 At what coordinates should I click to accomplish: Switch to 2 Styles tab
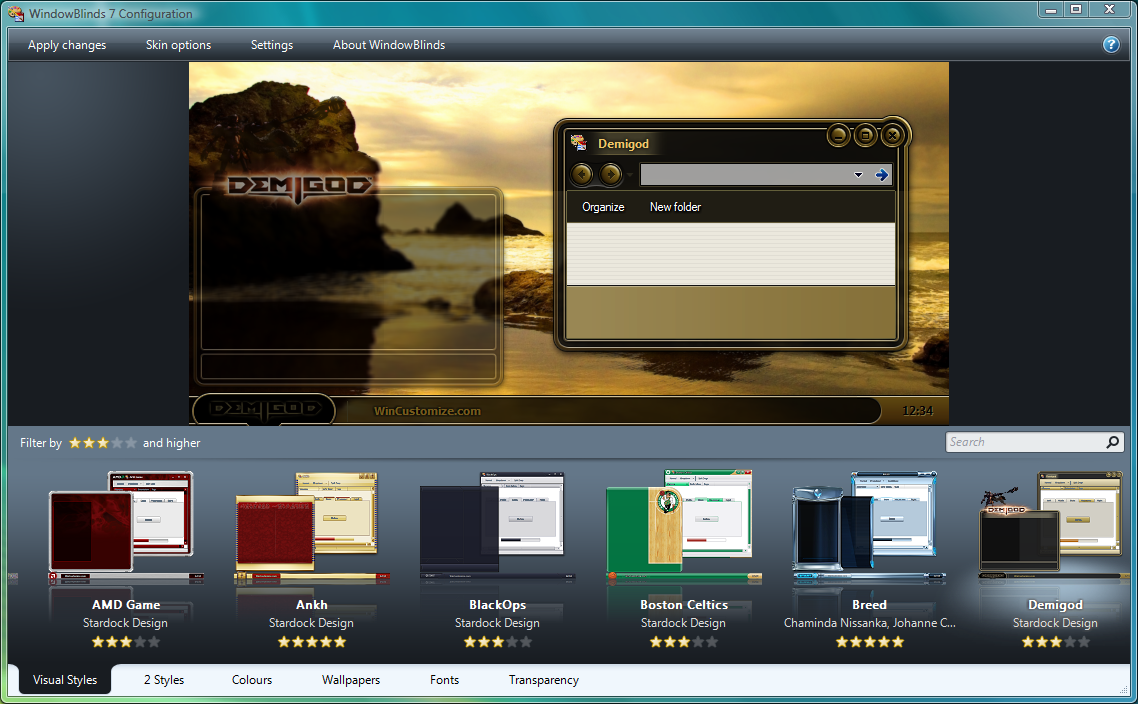click(x=164, y=680)
